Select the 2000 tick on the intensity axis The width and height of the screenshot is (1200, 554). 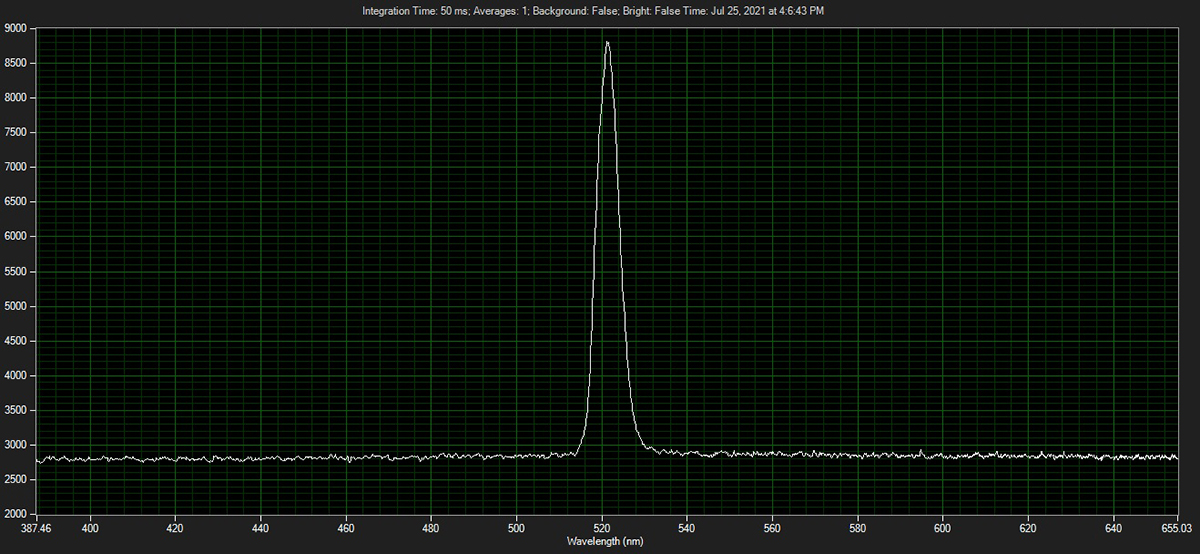(16, 514)
